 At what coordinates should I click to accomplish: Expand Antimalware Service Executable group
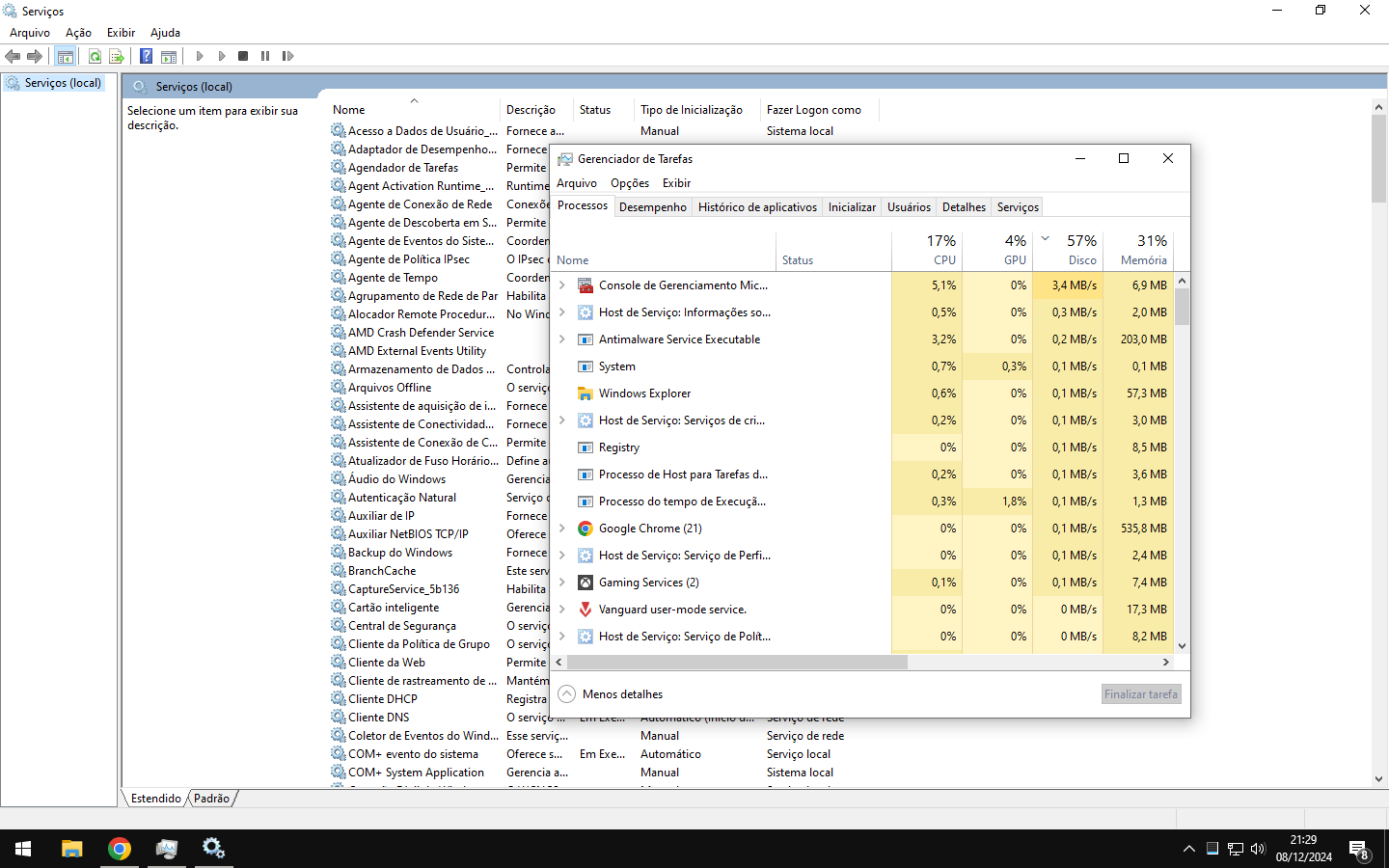tap(562, 339)
